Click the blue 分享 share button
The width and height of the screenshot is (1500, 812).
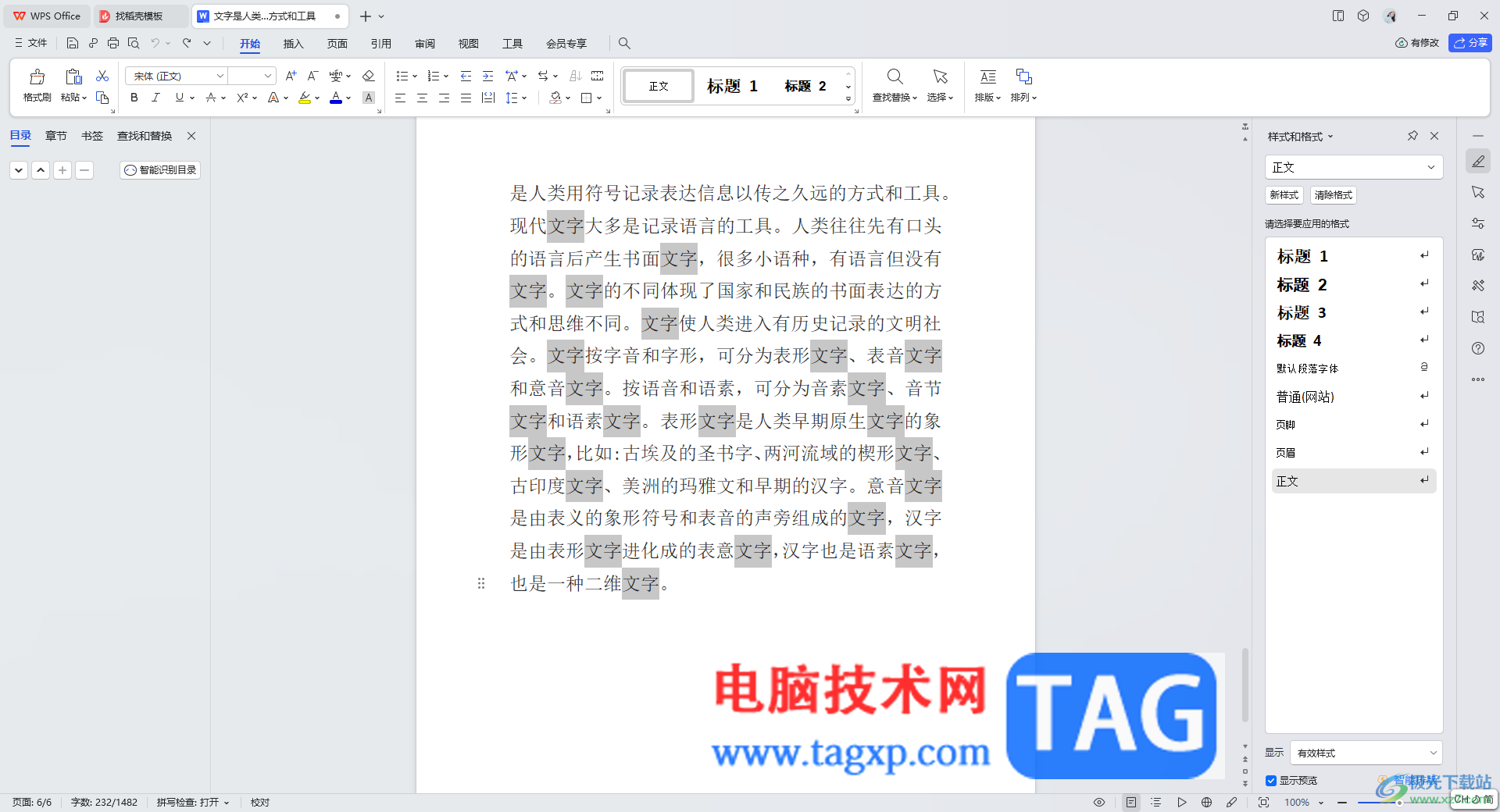pyautogui.click(x=1470, y=43)
